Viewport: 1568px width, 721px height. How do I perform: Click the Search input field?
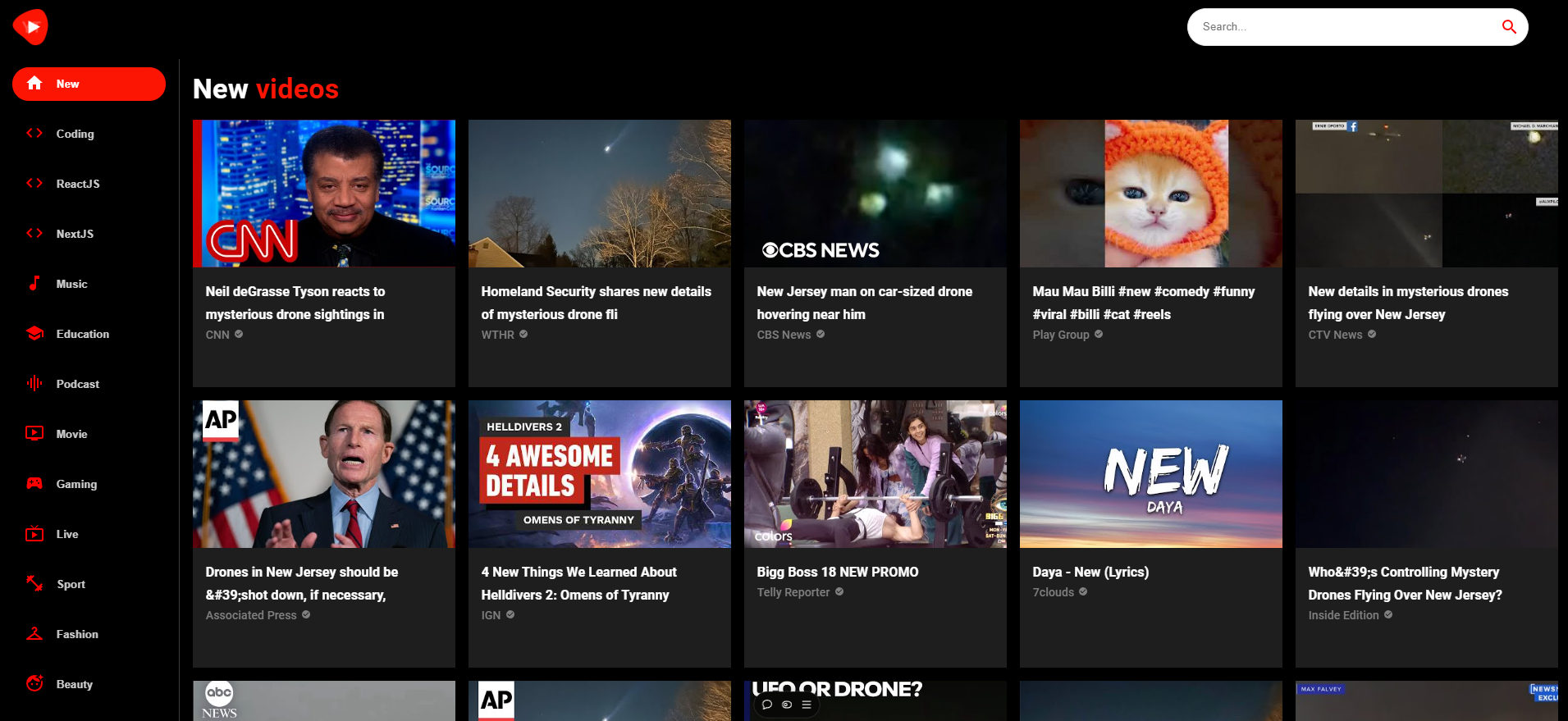tap(1346, 27)
